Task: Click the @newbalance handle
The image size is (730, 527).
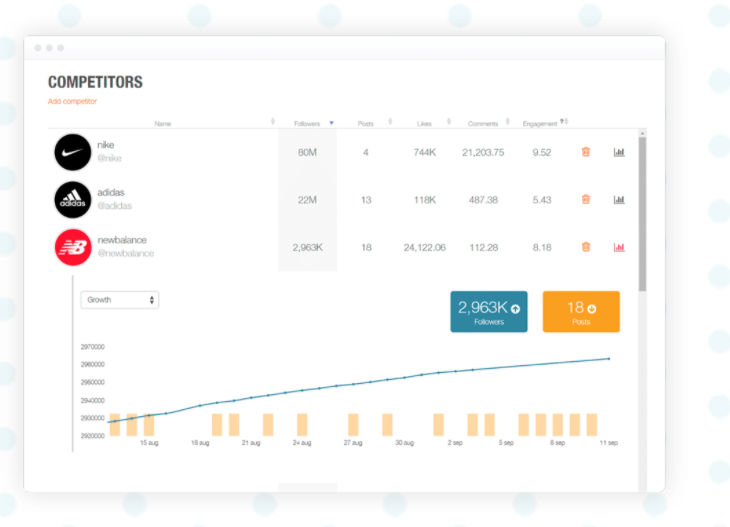Action: [126, 253]
